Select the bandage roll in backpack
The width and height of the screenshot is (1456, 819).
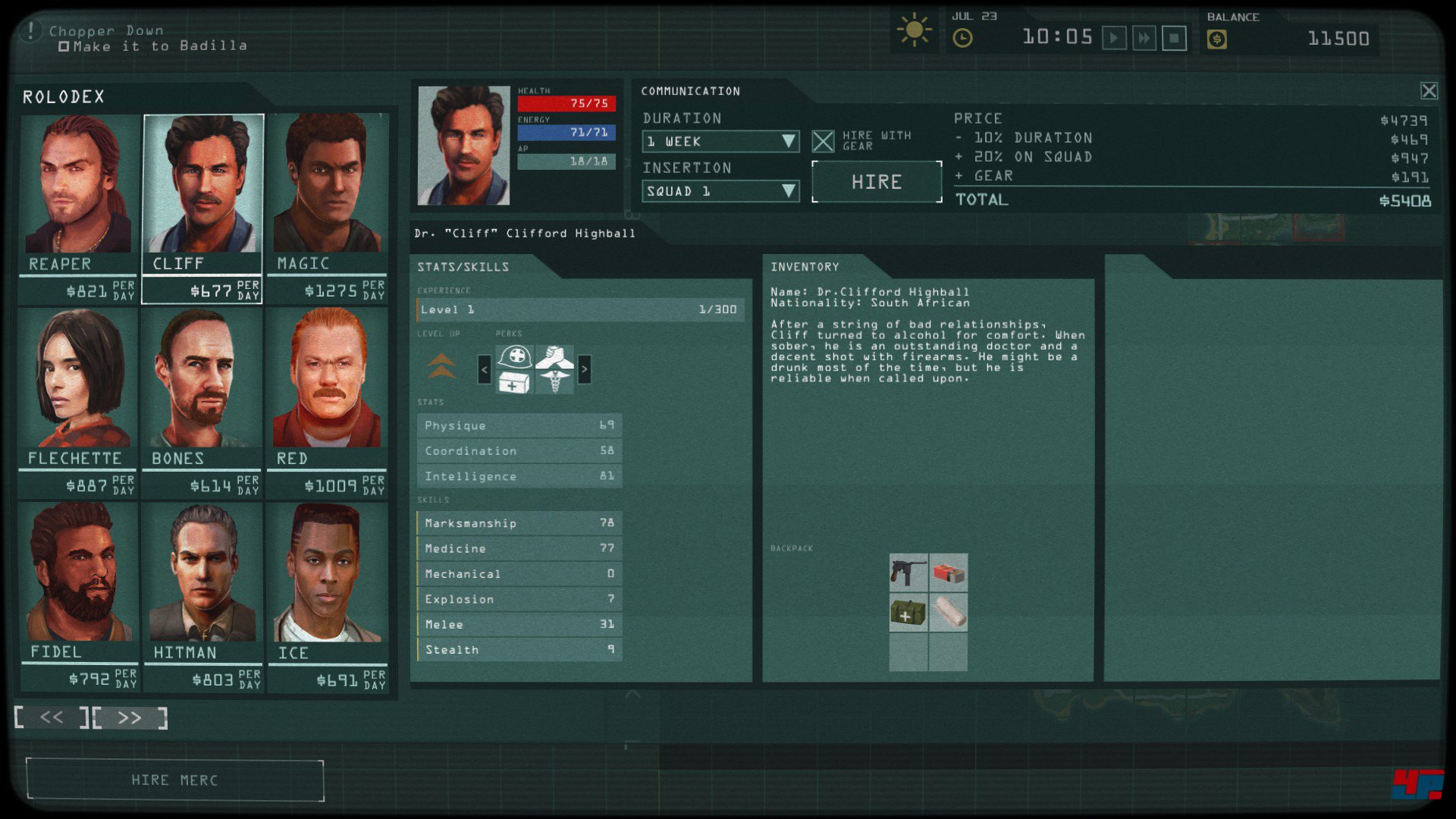point(948,612)
